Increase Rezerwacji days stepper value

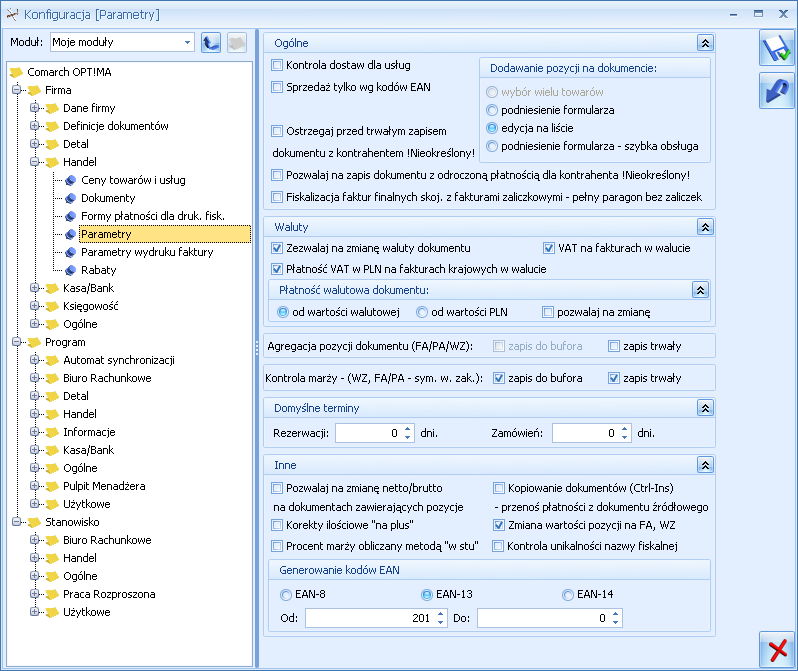tap(408, 429)
